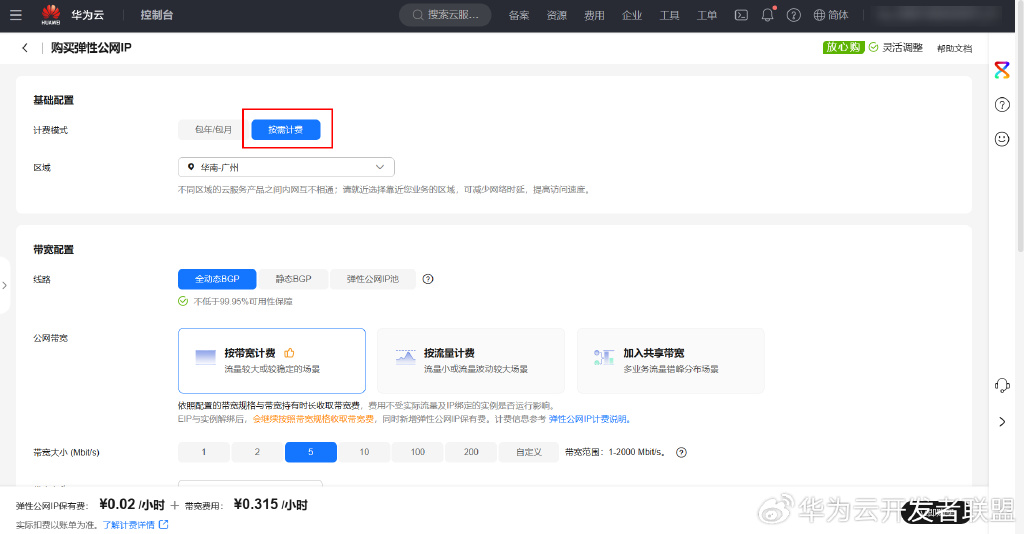1024x534 pixels.
Task: Click the partially visible field below bandwidth size
Action: pos(250,484)
